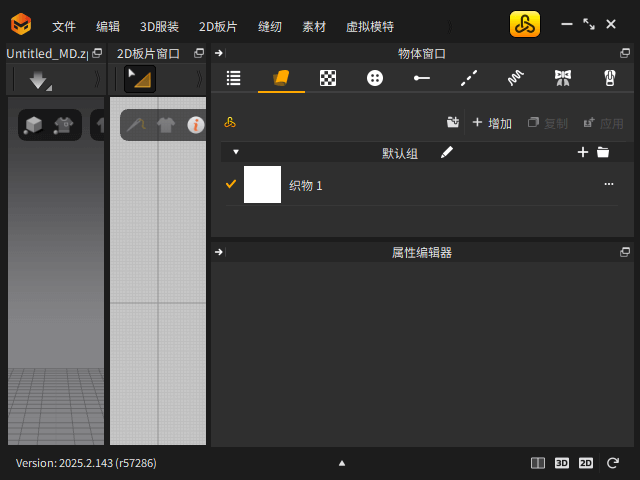Select the checkerboard texture tab icon

point(328,78)
